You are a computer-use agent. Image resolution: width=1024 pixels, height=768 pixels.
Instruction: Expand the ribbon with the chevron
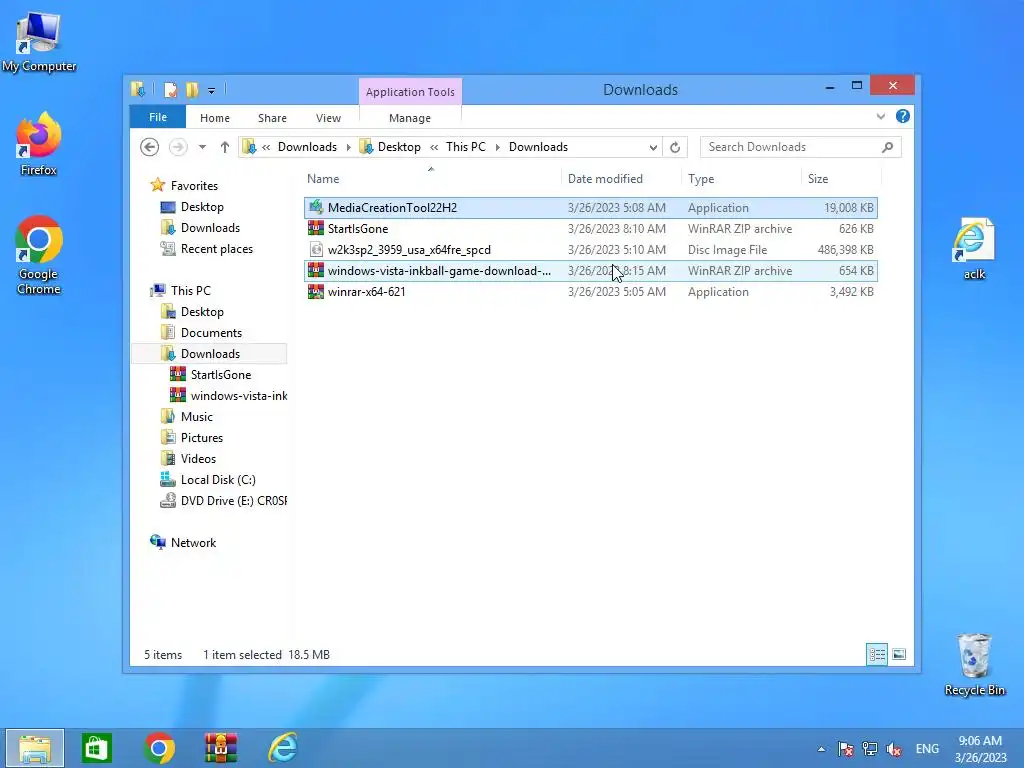(x=880, y=116)
